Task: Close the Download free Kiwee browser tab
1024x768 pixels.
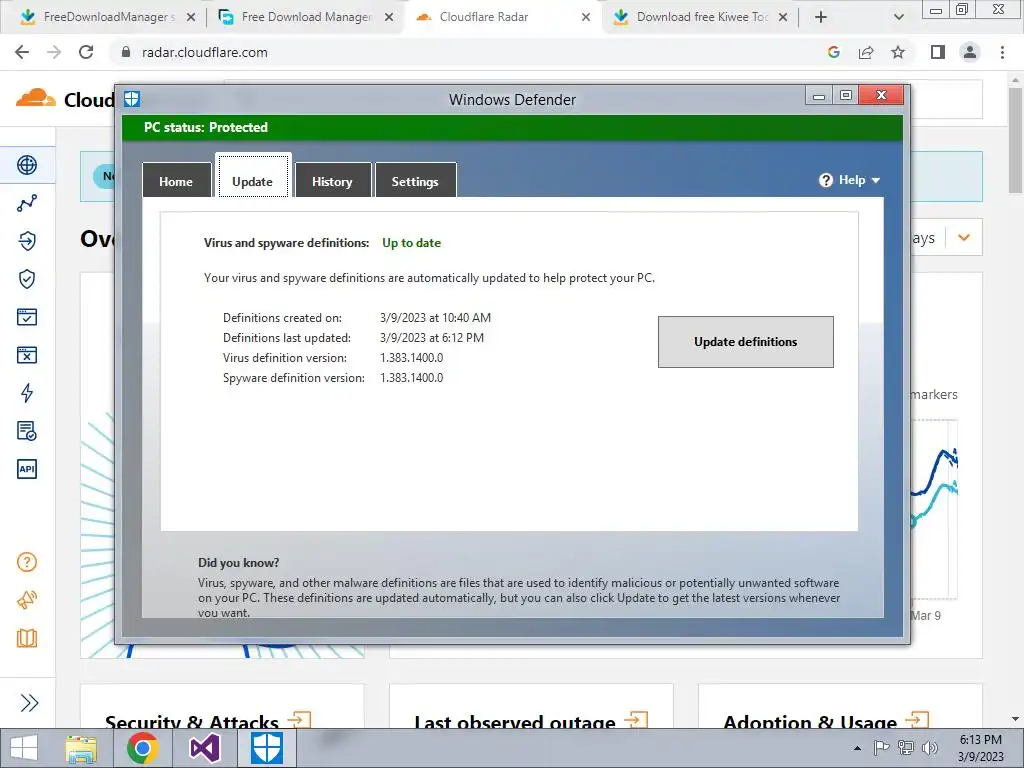Action: pyautogui.click(x=782, y=17)
